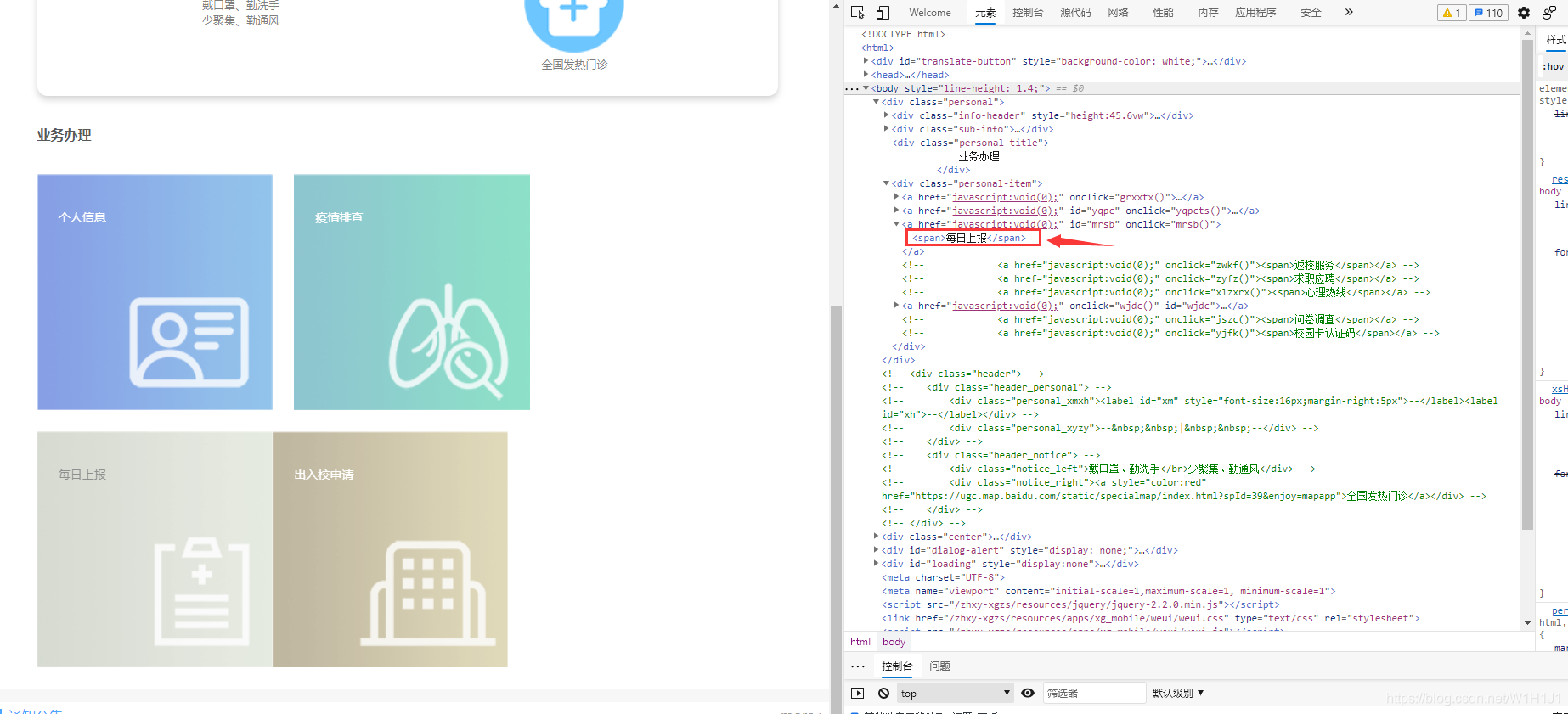
Task: Expand the anchor with onclick grxxtx()
Action: click(897, 197)
